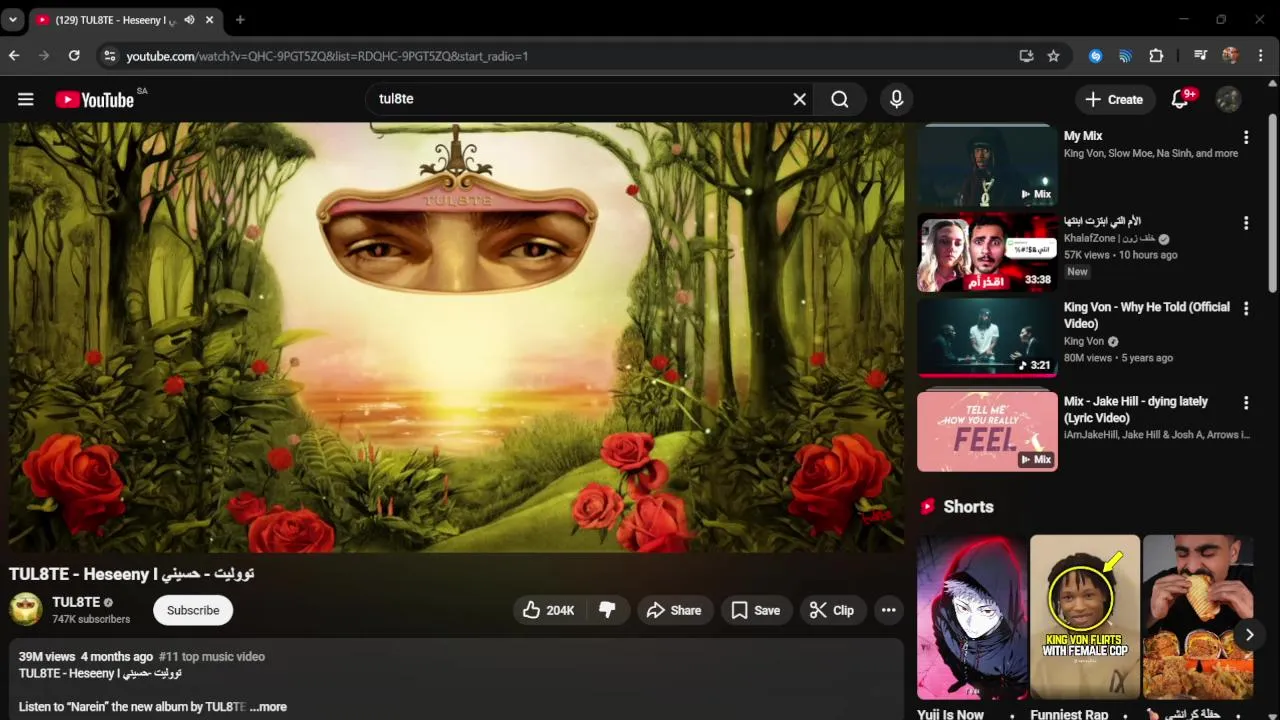
Task: Click the browser address bar URL
Action: [327, 56]
